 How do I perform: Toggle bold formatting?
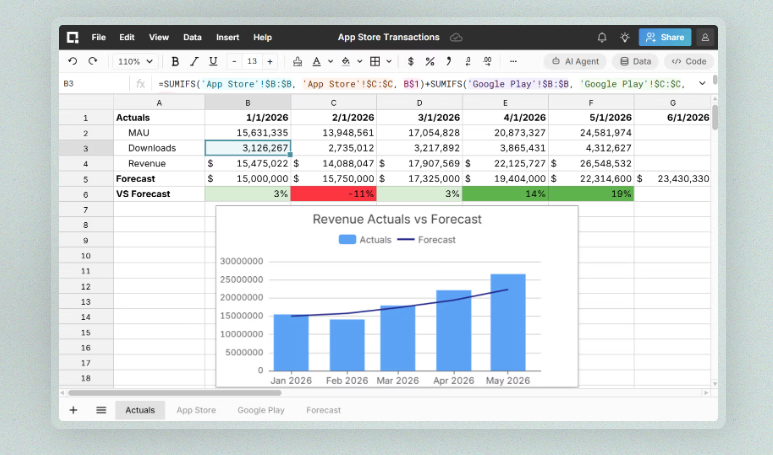coord(175,62)
